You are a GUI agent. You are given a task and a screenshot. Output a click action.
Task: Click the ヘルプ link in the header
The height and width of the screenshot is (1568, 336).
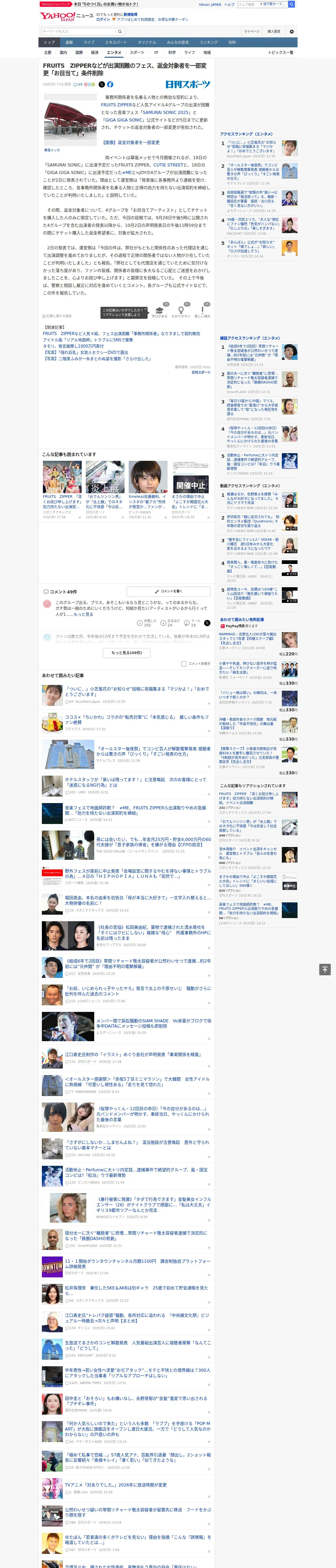pyautogui.click(x=229, y=4)
